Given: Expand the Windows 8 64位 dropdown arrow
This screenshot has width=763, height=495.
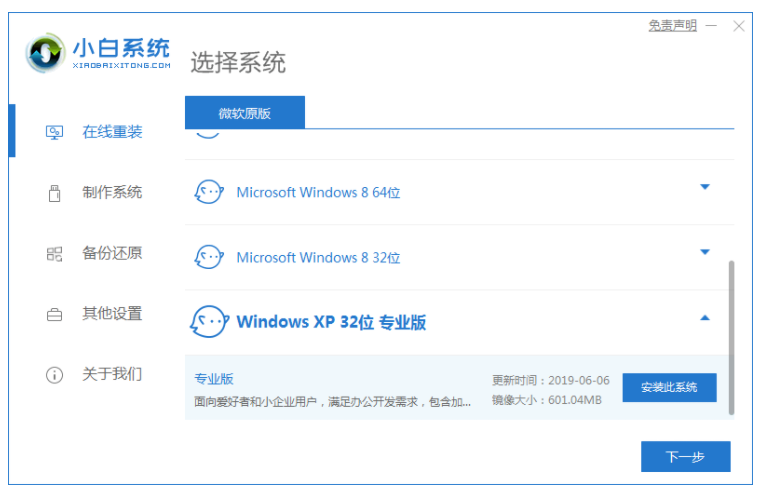Looking at the screenshot, I should [704, 187].
